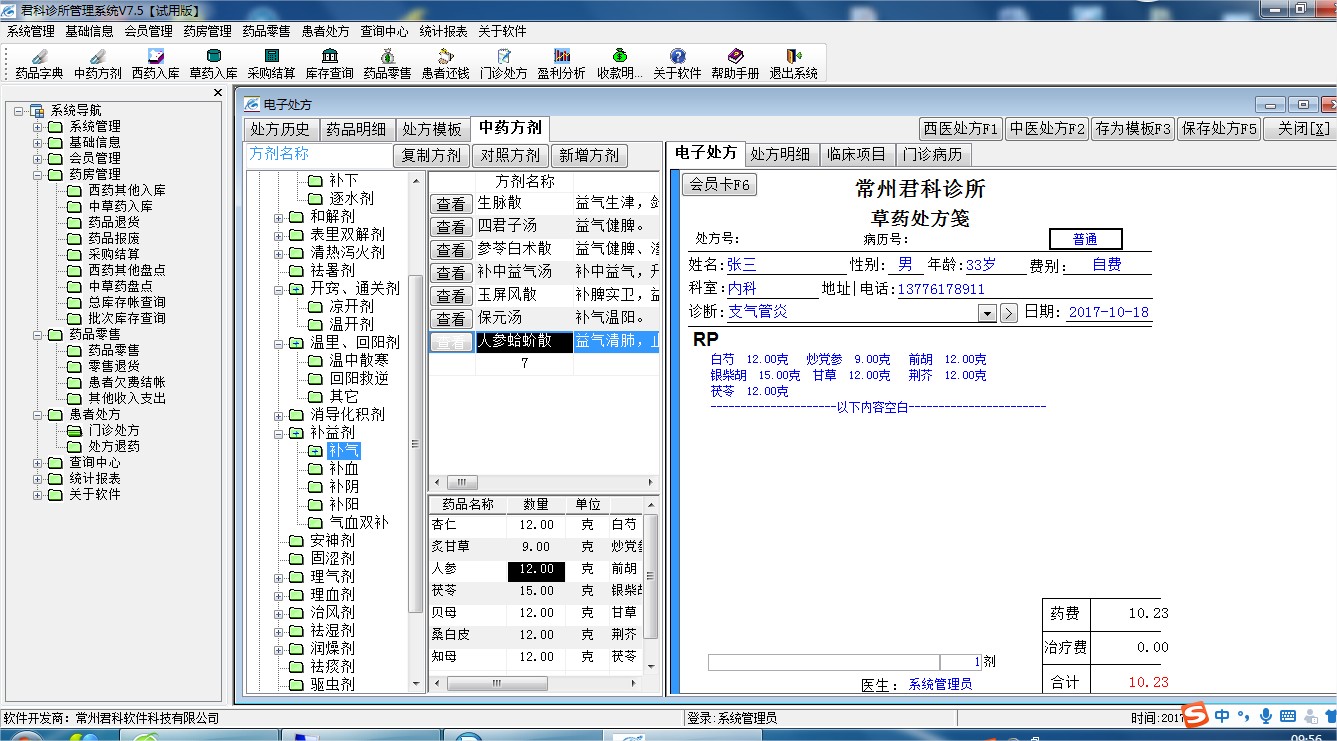Click the 中药方剂 toolbar icon
Viewport: 1337px width, 741px height.
(97, 63)
